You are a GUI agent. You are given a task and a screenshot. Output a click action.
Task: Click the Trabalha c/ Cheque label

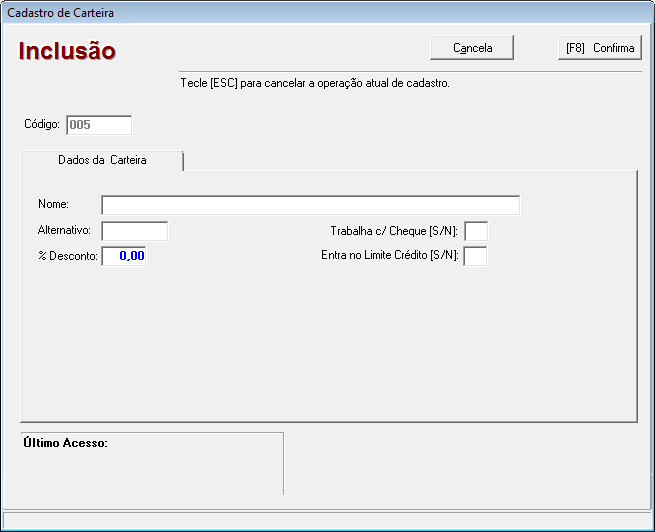394,231
